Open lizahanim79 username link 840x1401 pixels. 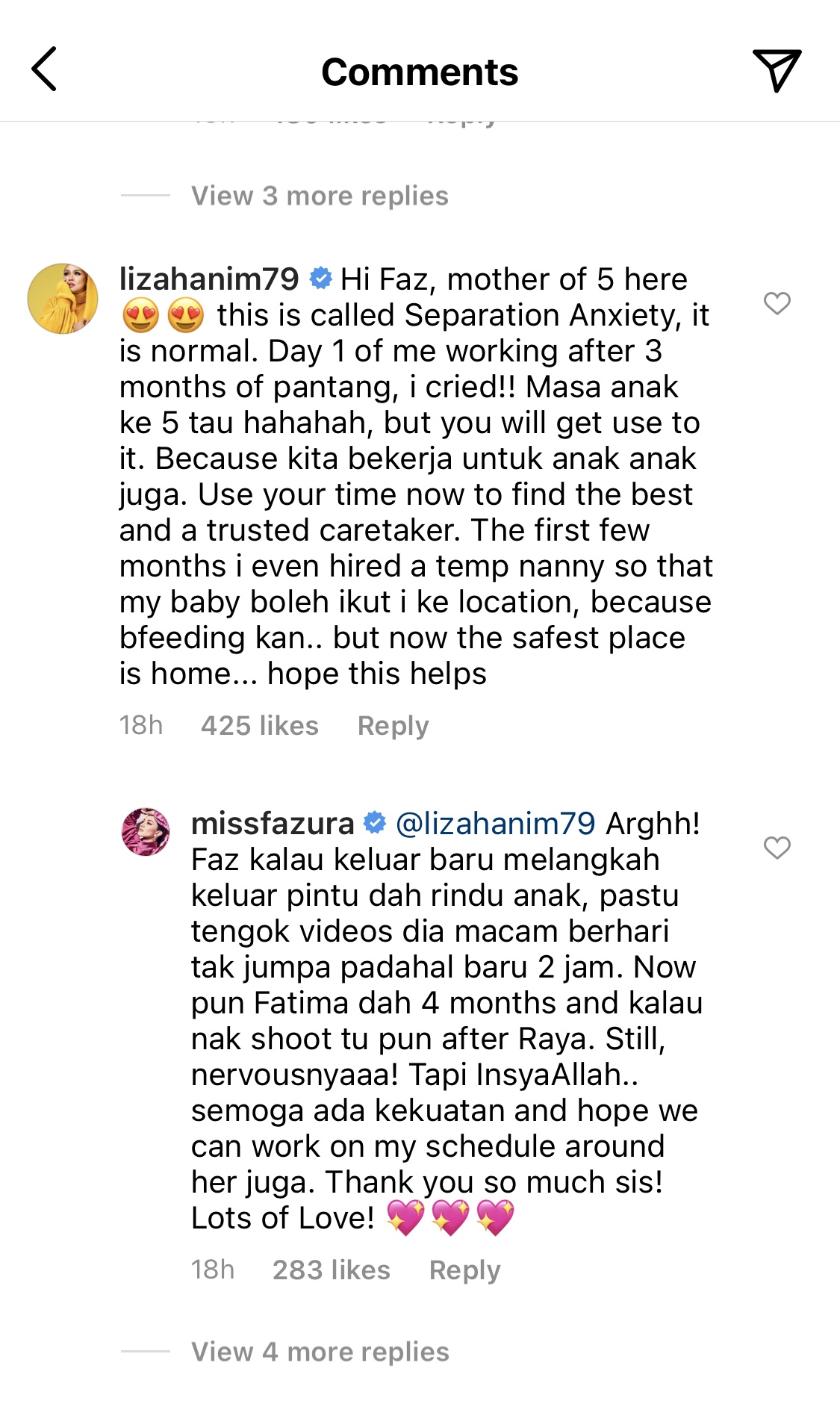coord(209,279)
